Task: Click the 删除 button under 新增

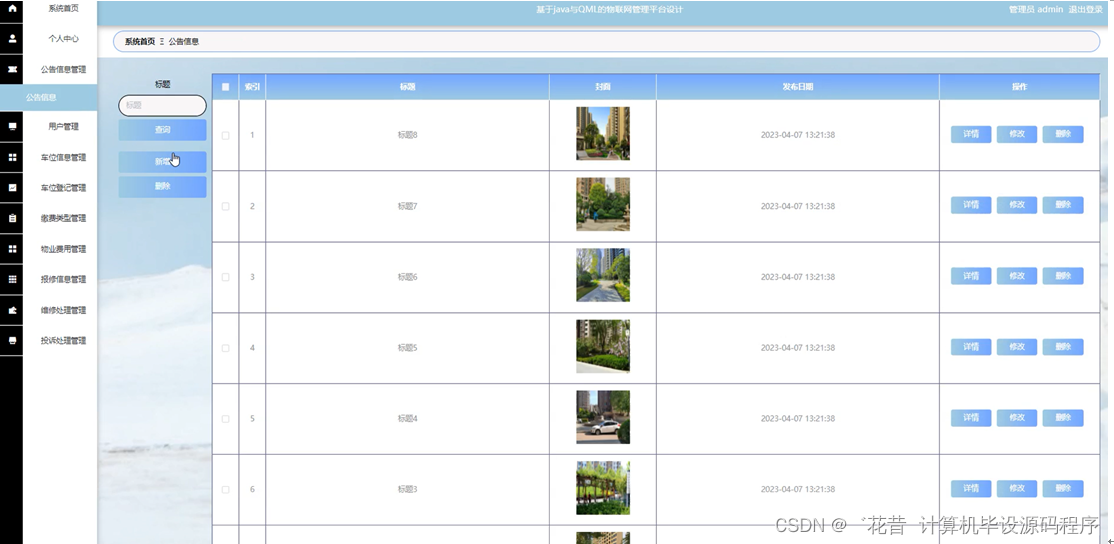Action: tap(162, 187)
